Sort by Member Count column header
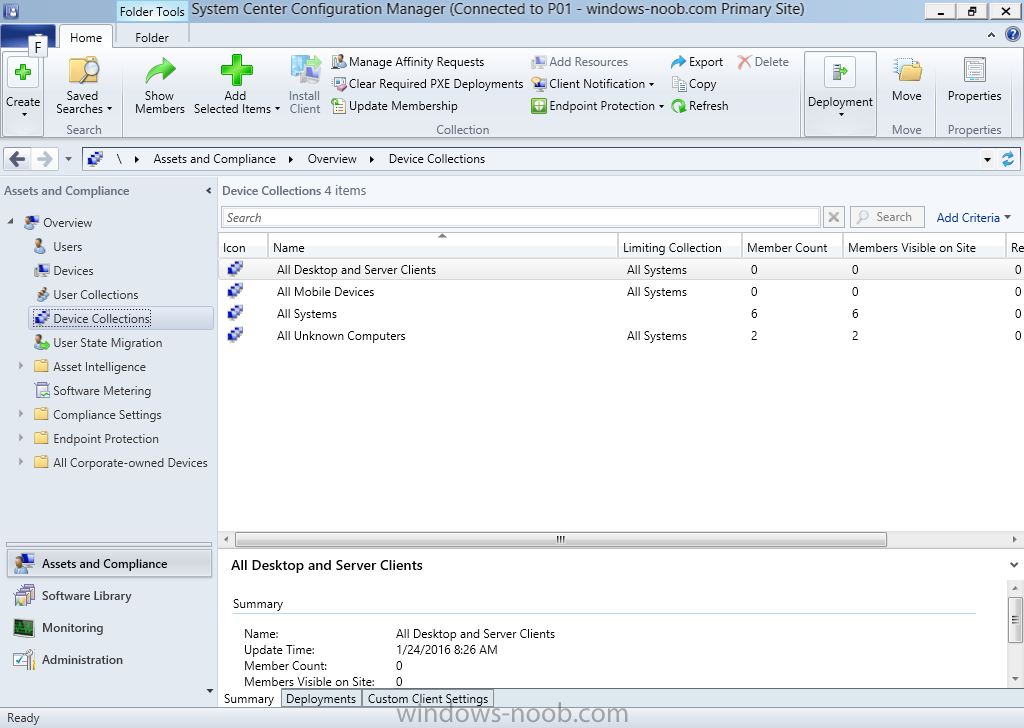The width and height of the screenshot is (1024, 728). 792,247
